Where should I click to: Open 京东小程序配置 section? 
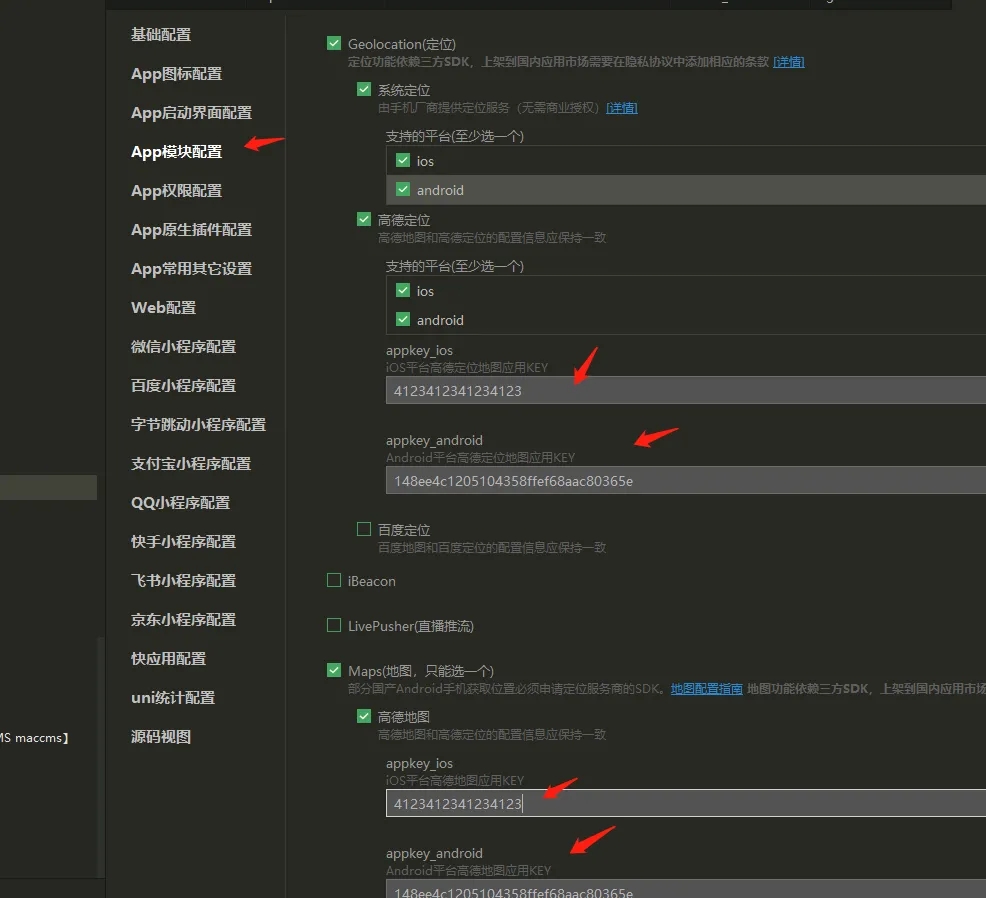coord(184,619)
